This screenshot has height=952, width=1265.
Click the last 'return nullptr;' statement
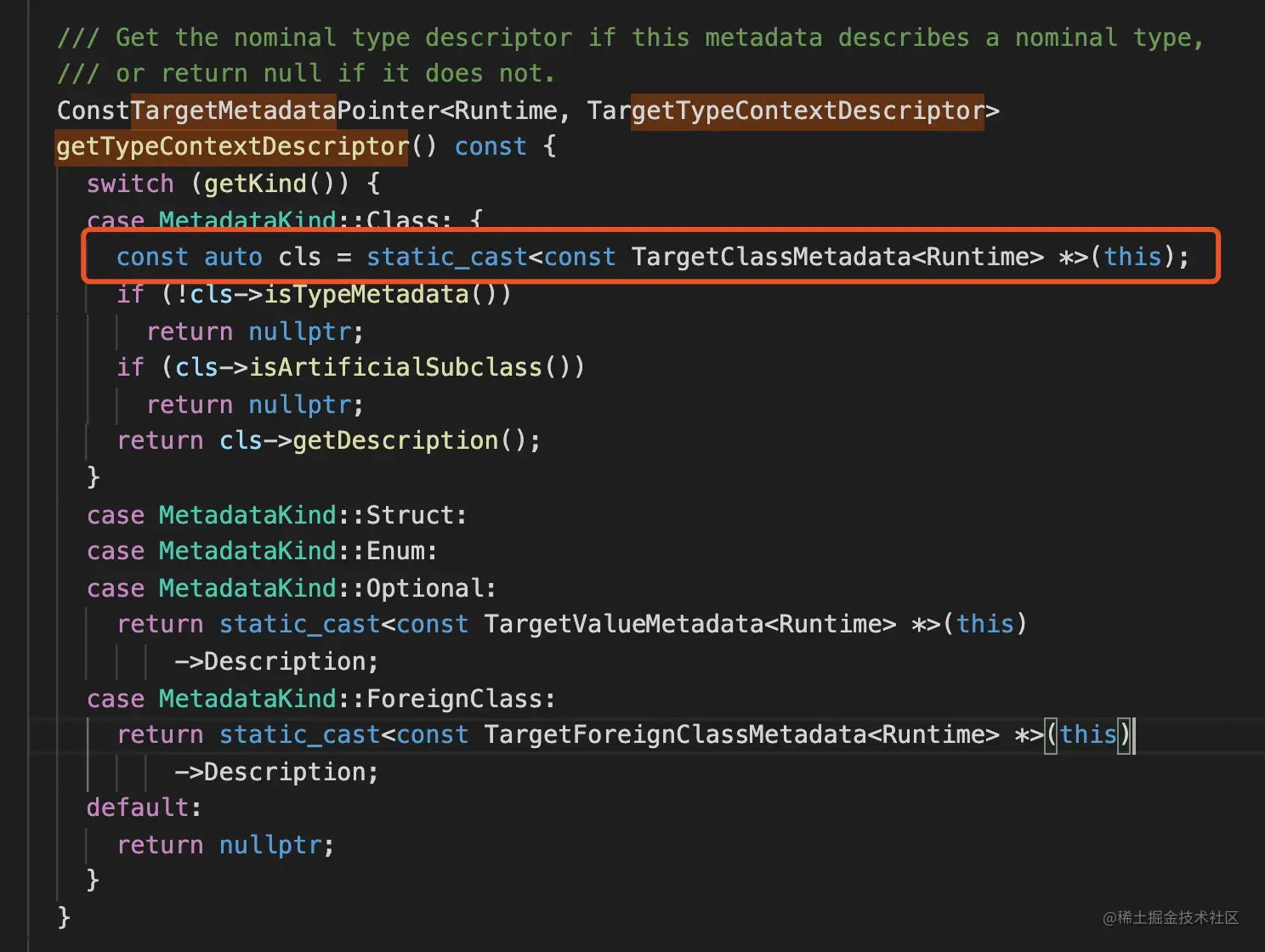tap(225, 845)
